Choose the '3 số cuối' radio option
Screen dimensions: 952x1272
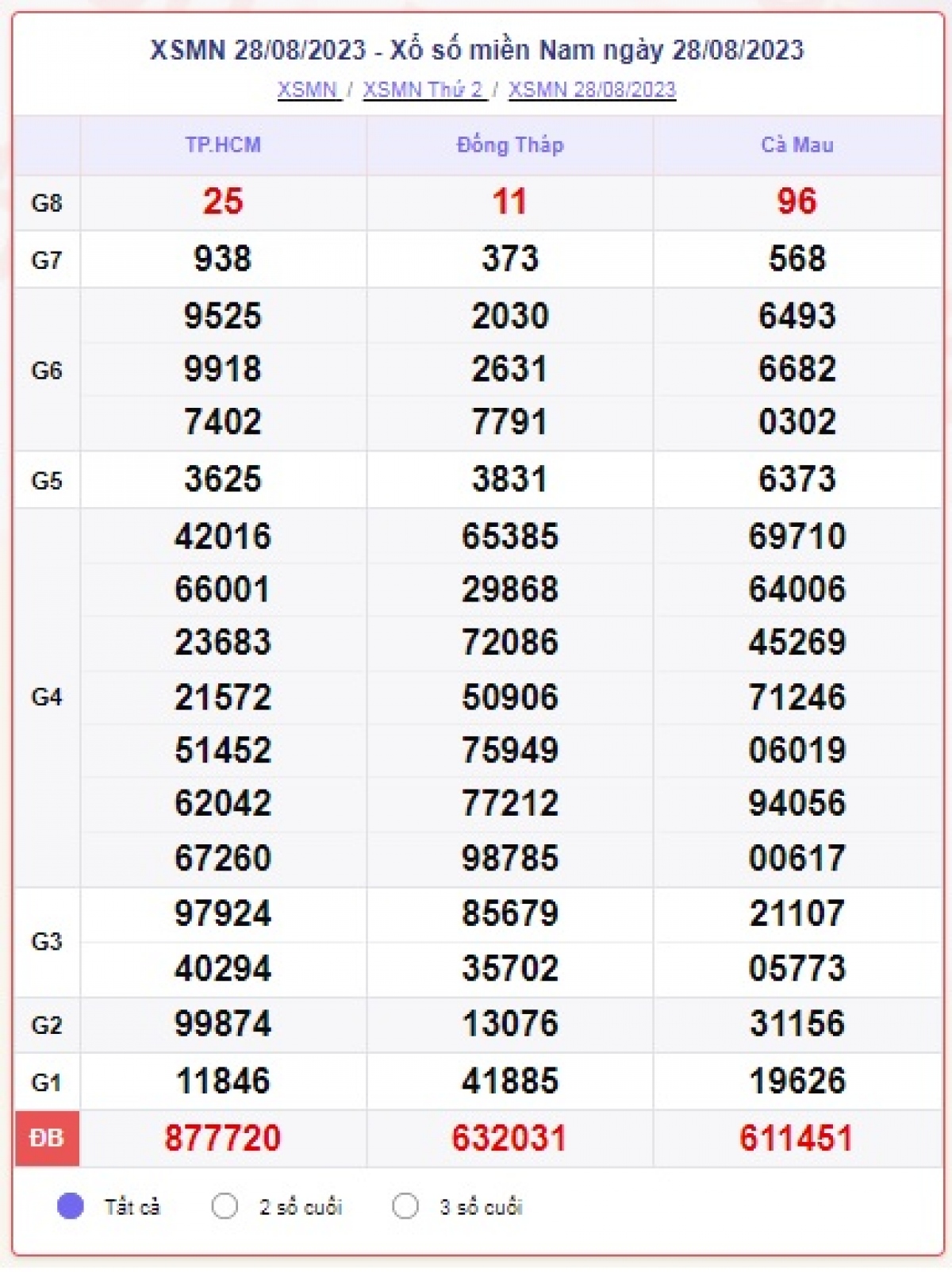(x=405, y=1206)
